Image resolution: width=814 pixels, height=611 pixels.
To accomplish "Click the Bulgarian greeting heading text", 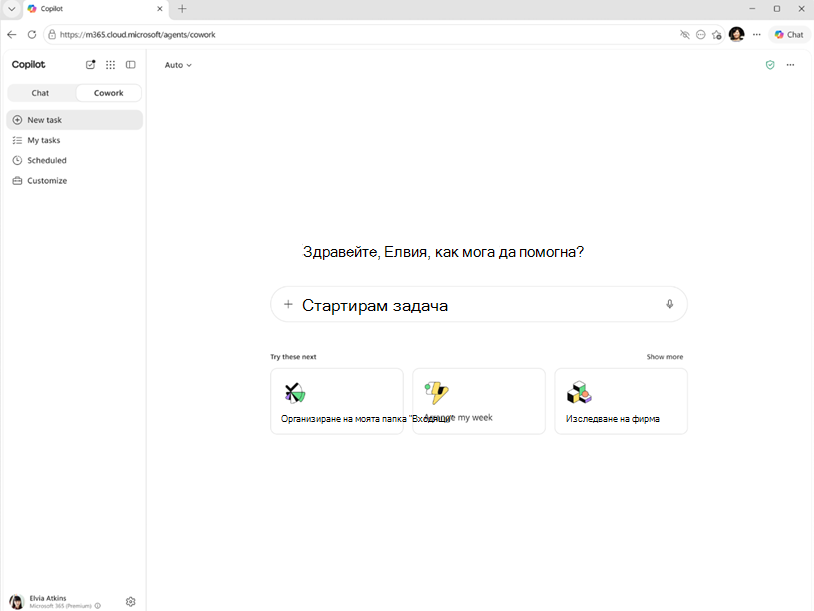I will tap(443, 252).
